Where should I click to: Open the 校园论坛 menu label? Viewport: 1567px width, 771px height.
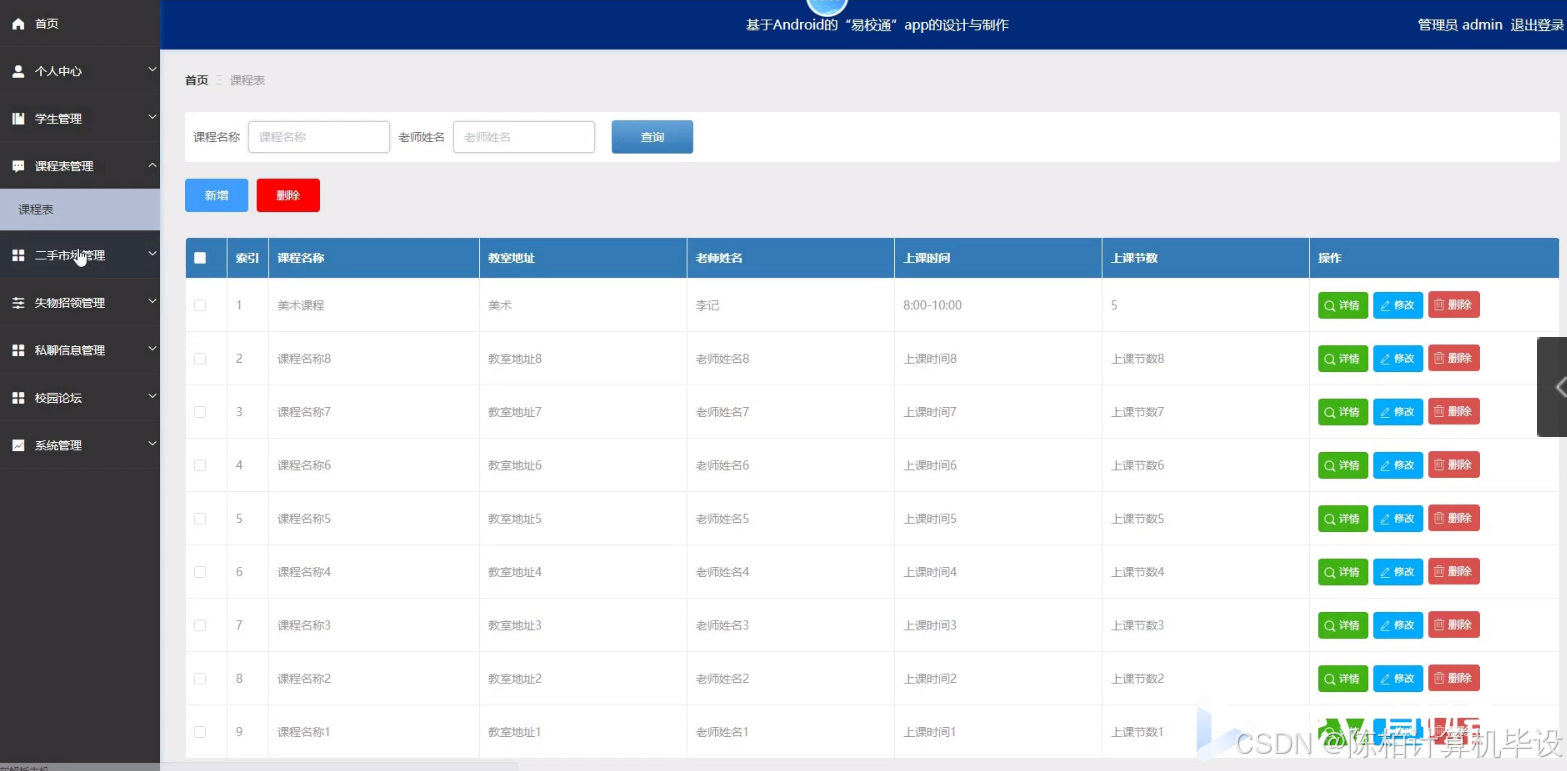click(x=58, y=398)
